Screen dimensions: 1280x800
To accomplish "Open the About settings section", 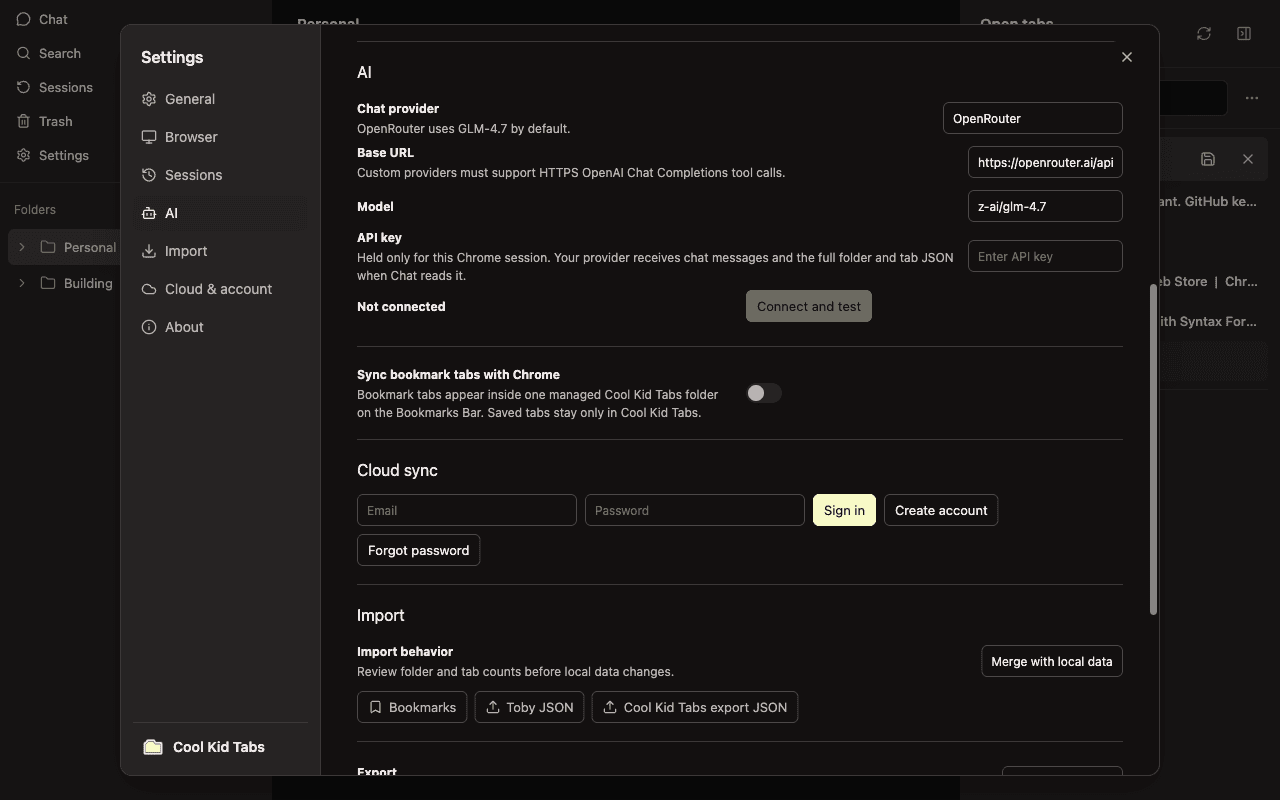I will pos(219,327).
